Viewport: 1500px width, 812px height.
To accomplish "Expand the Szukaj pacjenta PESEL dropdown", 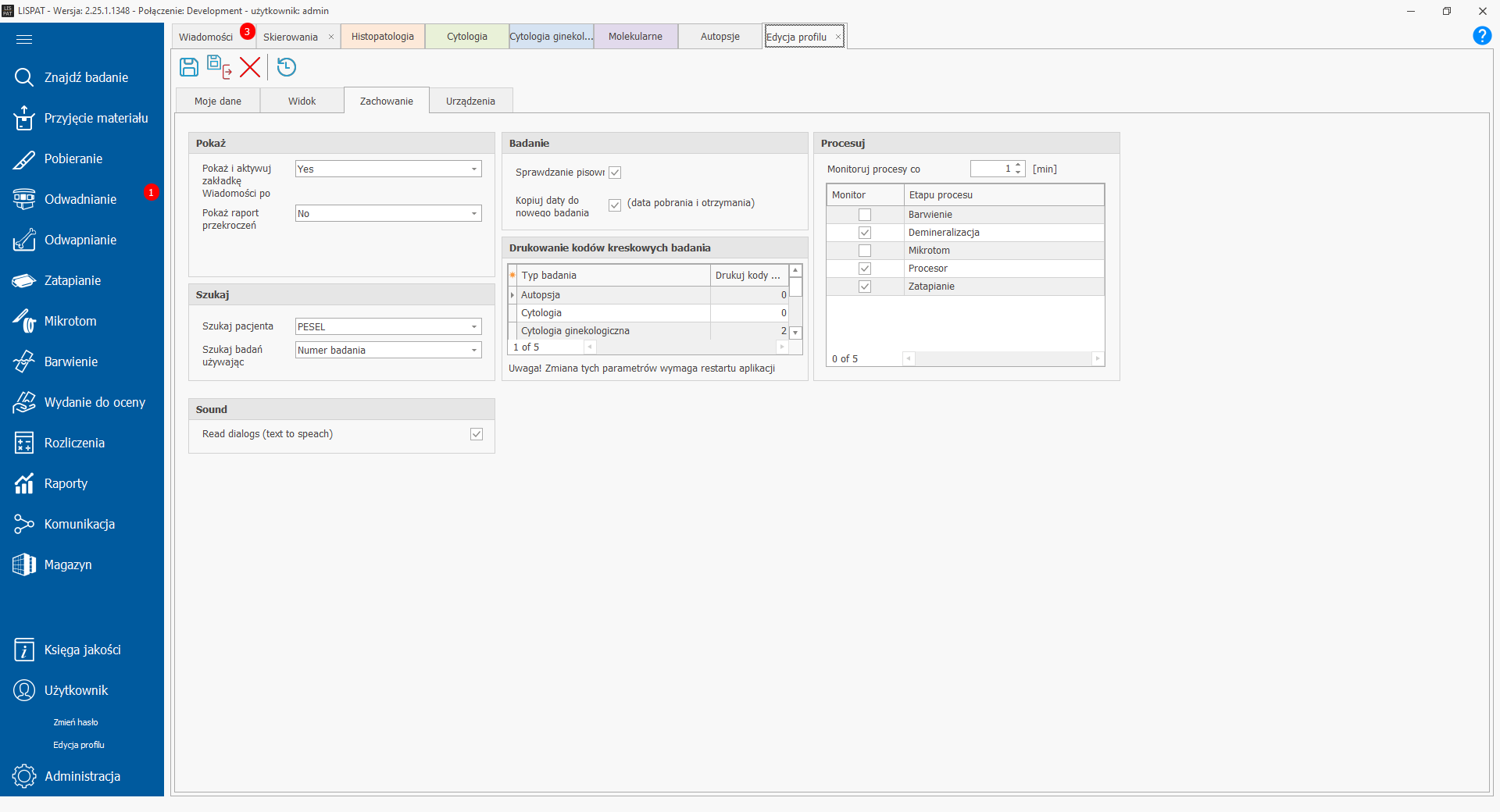I will [x=473, y=326].
